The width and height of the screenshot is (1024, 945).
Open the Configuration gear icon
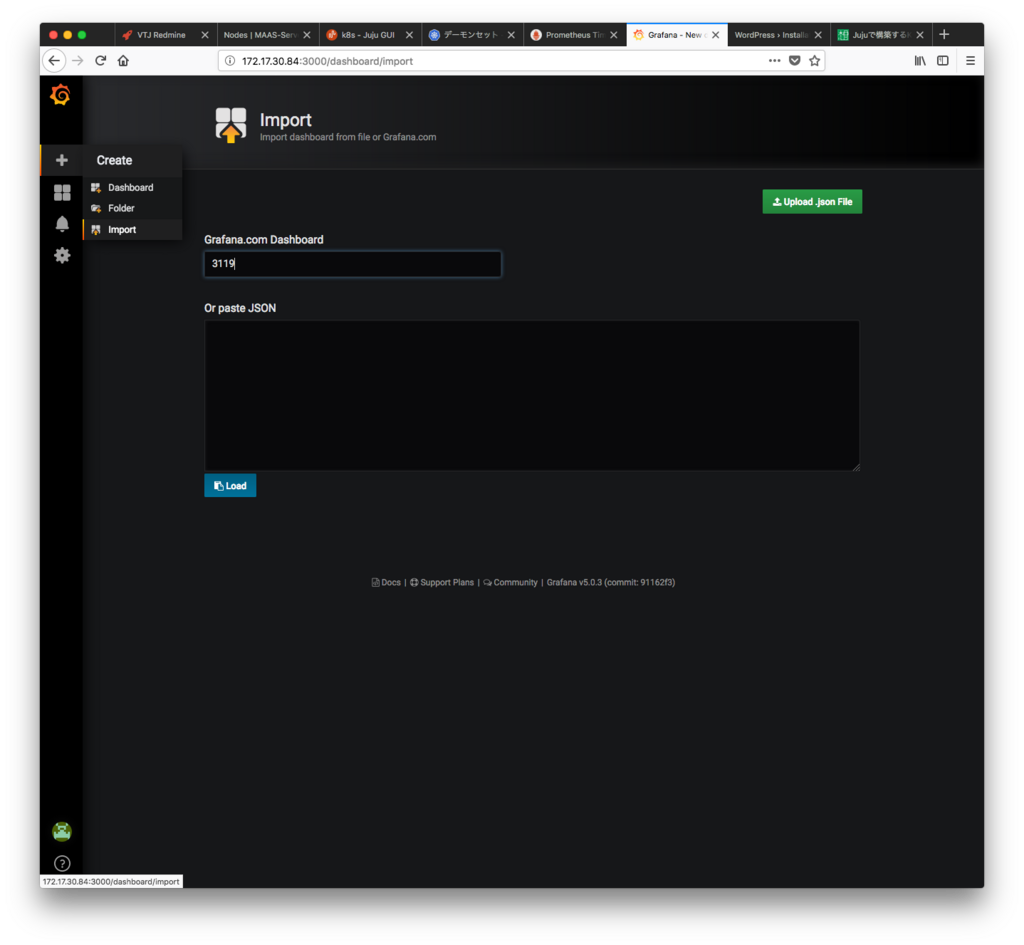pyautogui.click(x=62, y=255)
